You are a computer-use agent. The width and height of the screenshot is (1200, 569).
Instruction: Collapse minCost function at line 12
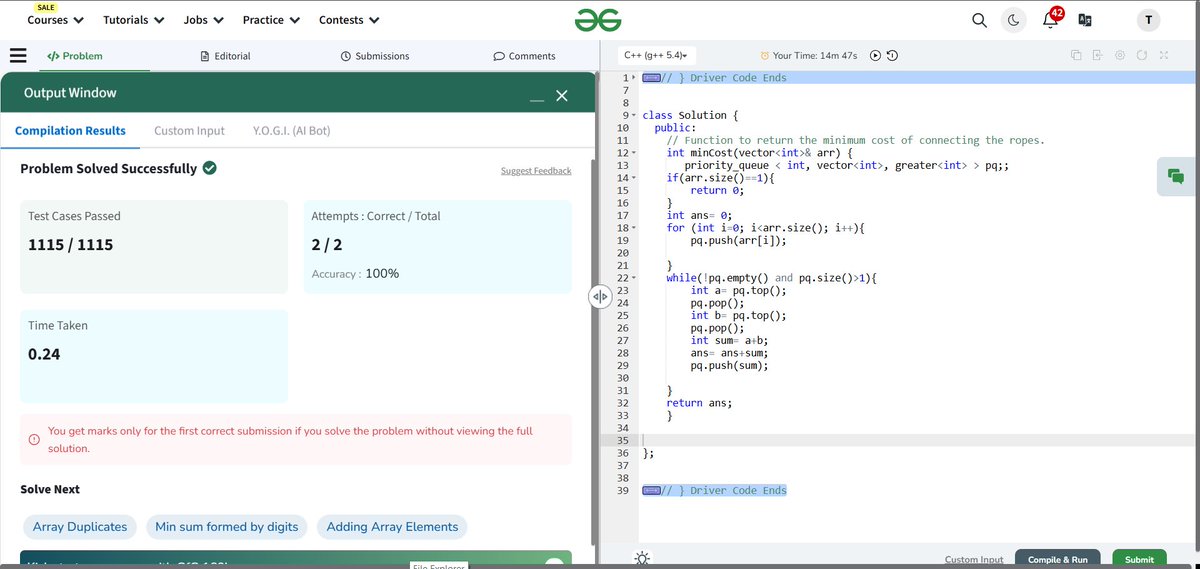point(633,153)
